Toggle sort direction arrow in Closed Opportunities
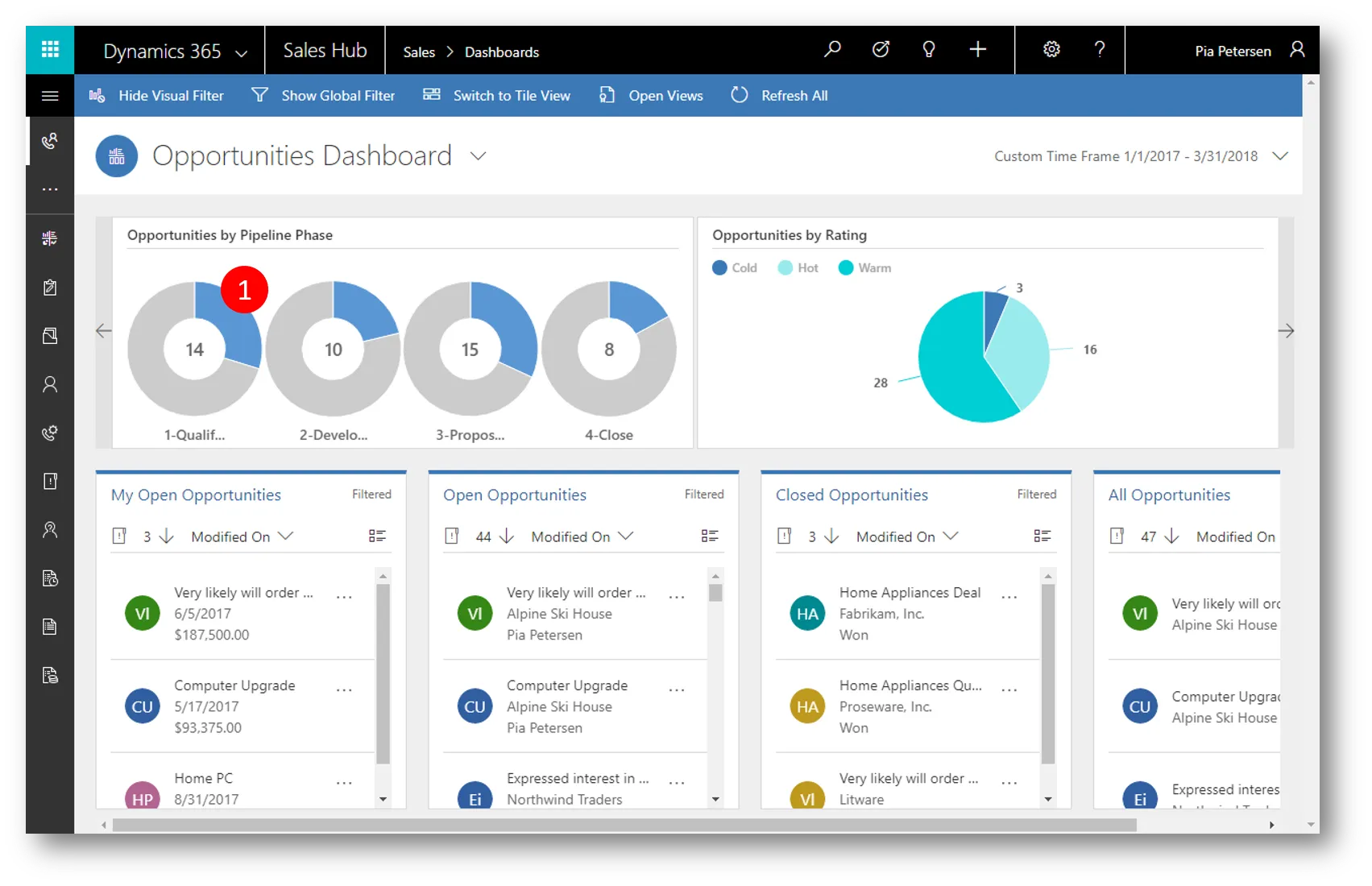1372x886 pixels. (x=831, y=536)
